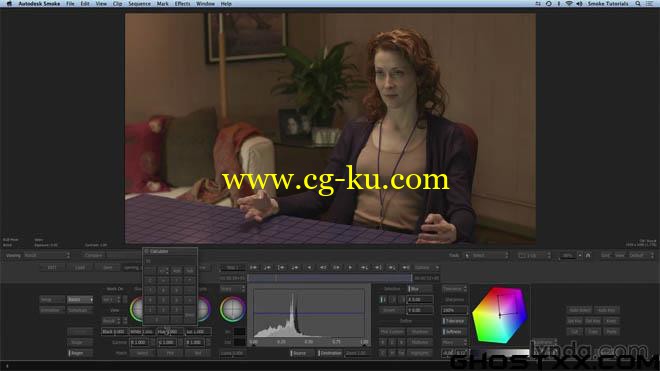Jump to the last frame of clip
The width and height of the screenshot is (660, 371).
[406, 267]
